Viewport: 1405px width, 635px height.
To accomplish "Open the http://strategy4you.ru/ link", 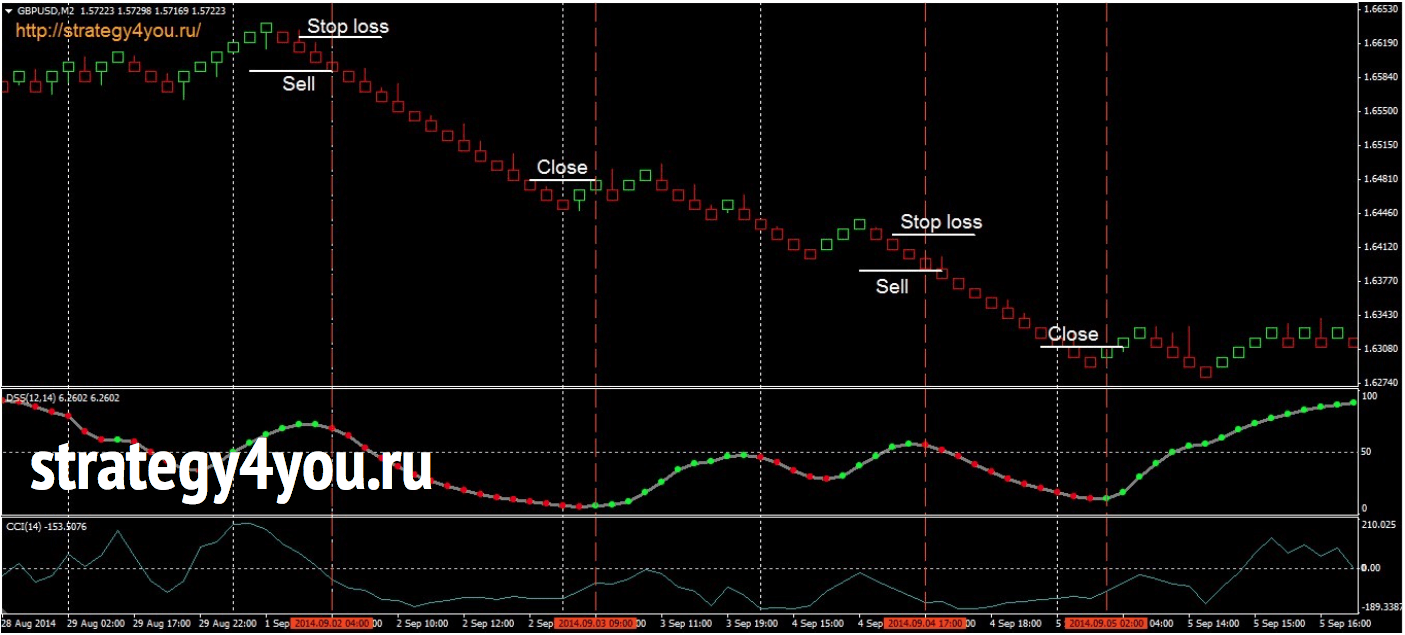I will pyautogui.click(x=108, y=31).
